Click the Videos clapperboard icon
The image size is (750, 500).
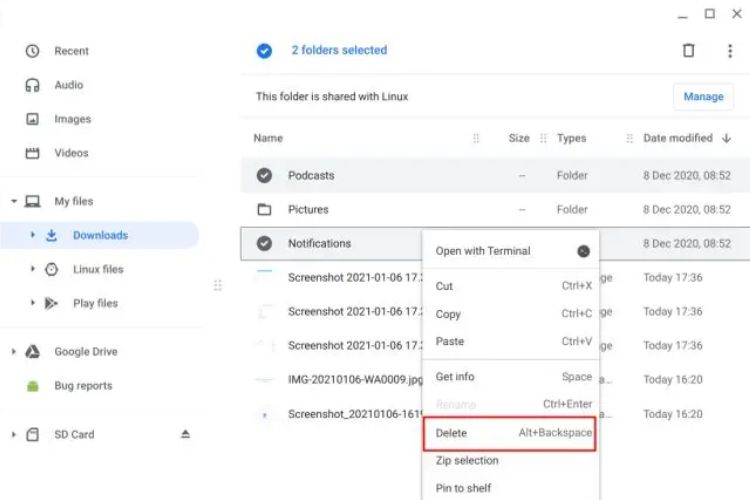click(x=32, y=153)
